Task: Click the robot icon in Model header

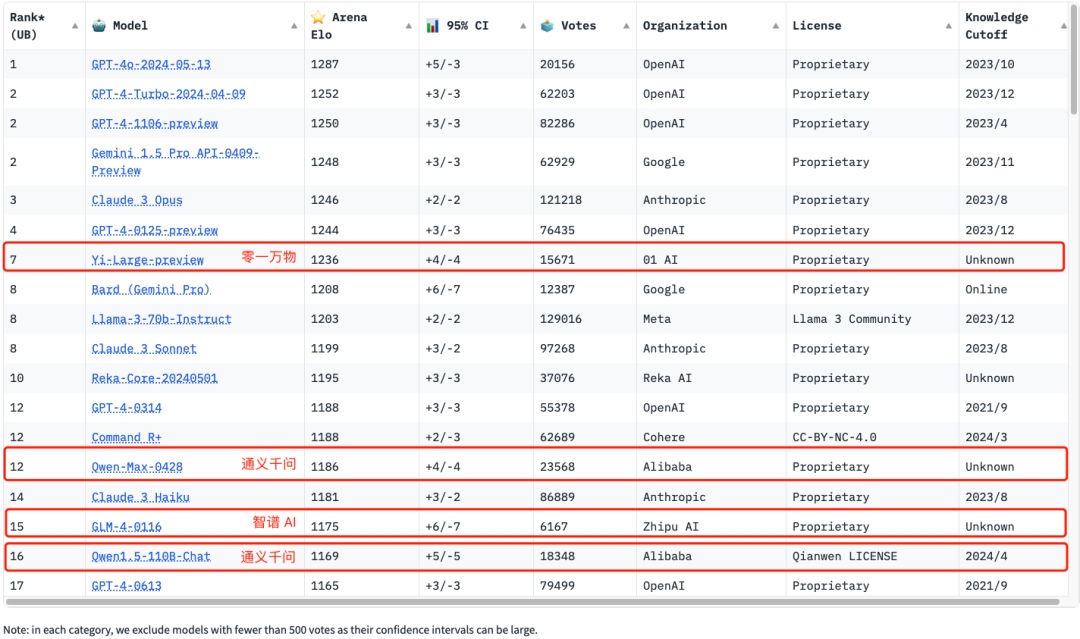Action: point(99,25)
